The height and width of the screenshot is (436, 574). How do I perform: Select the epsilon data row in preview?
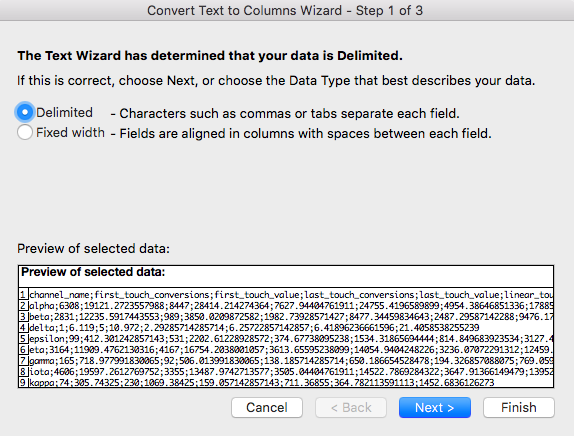[286, 338]
